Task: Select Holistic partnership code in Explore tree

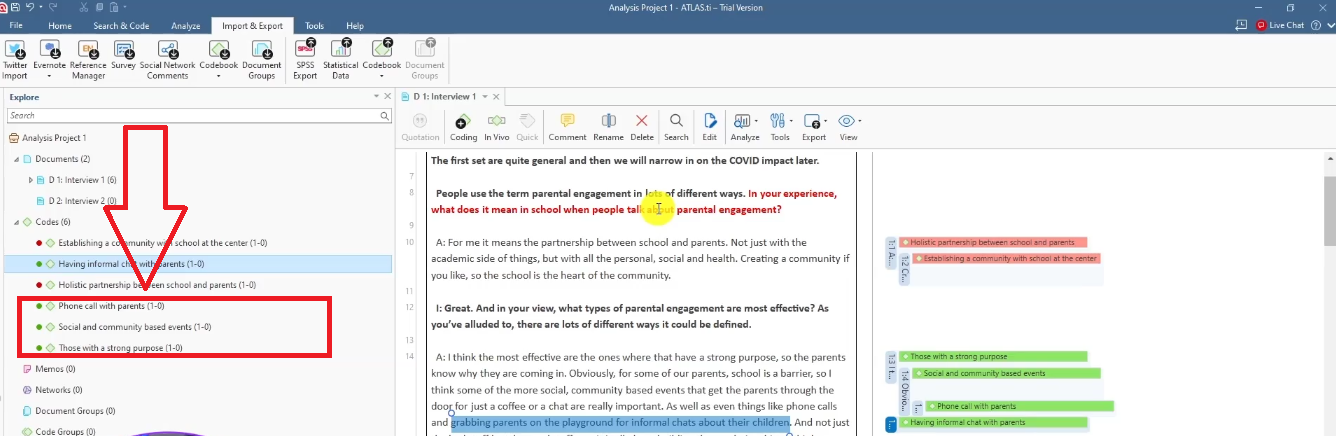Action: (x=156, y=285)
